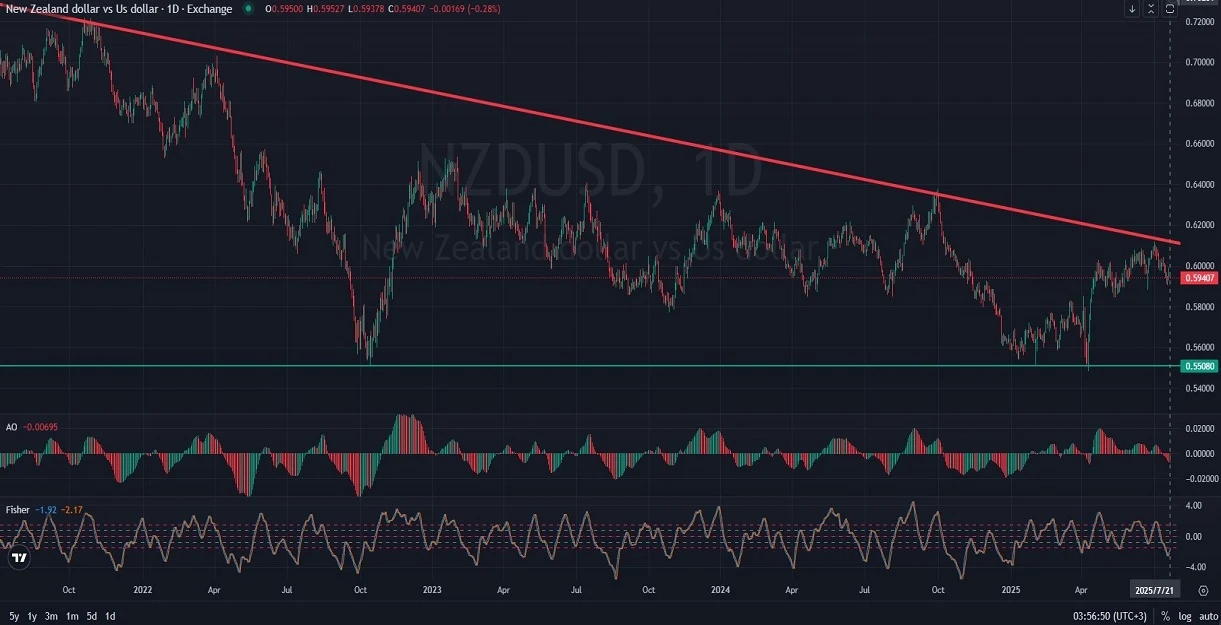This screenshot has height=625, width=1221.
Task: Click the New Zealand dollar vs US dollar title
Action: (118, 9)
